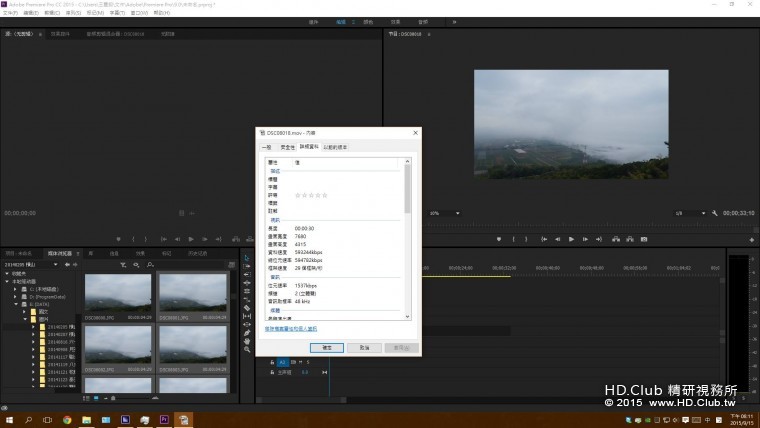Viewport: 760px width, 428px height.
Task: Select the Selection tool in the tools panel
Action: 247,258
